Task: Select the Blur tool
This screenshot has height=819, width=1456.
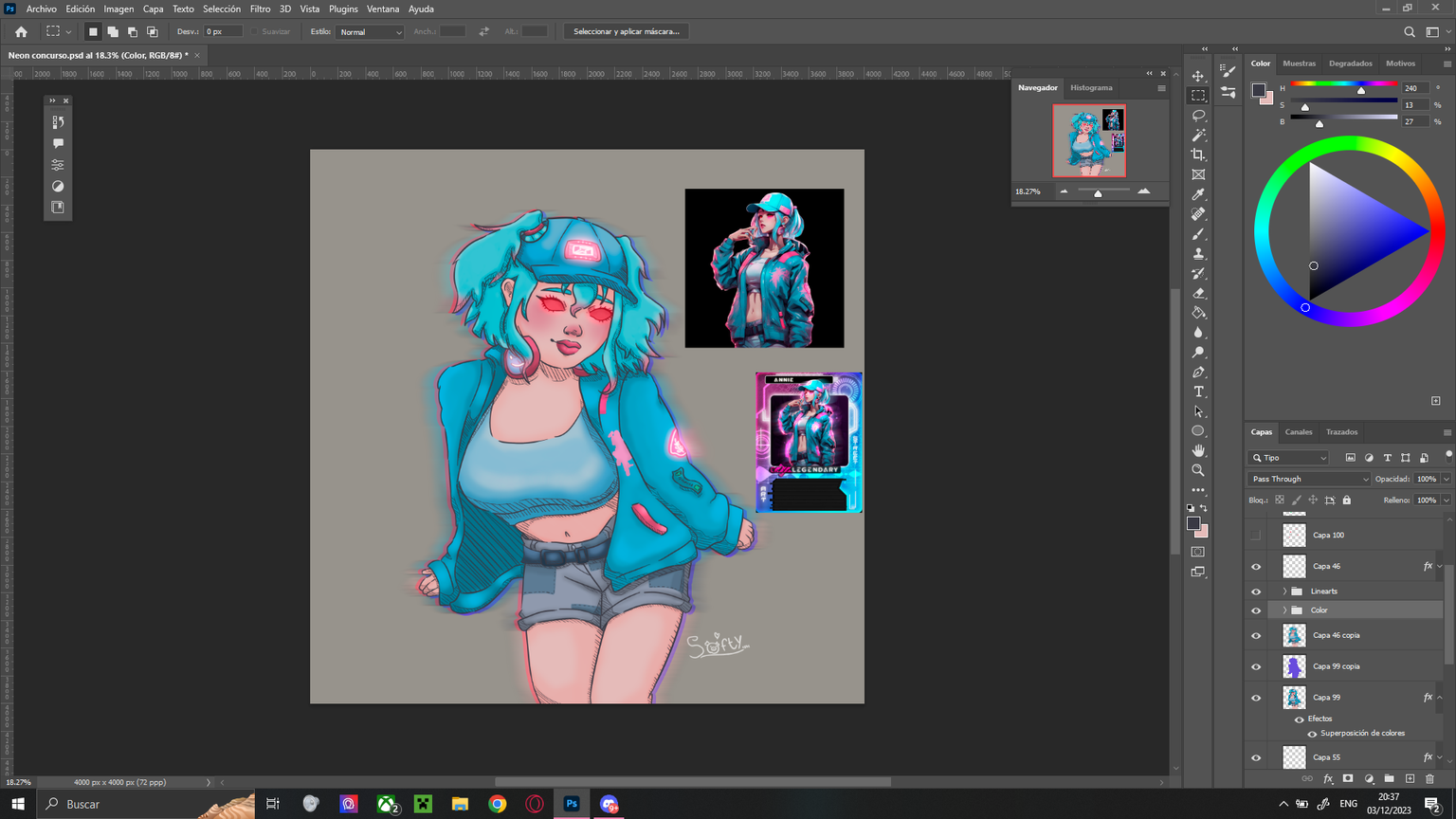Action: click(1198, 333)
